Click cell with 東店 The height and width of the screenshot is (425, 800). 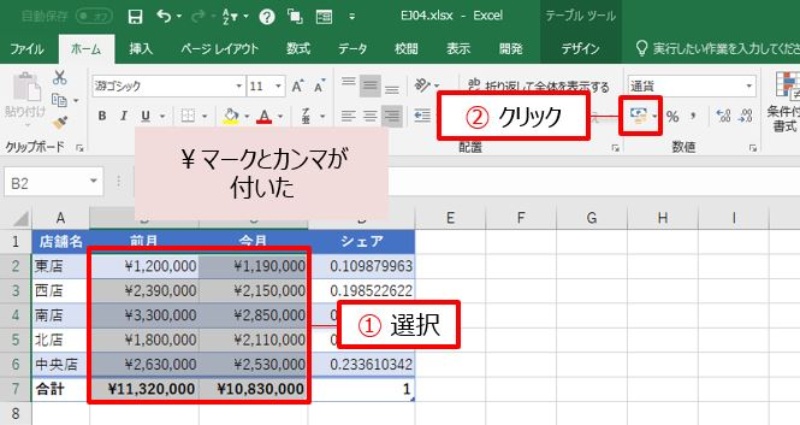pos(60,266)
